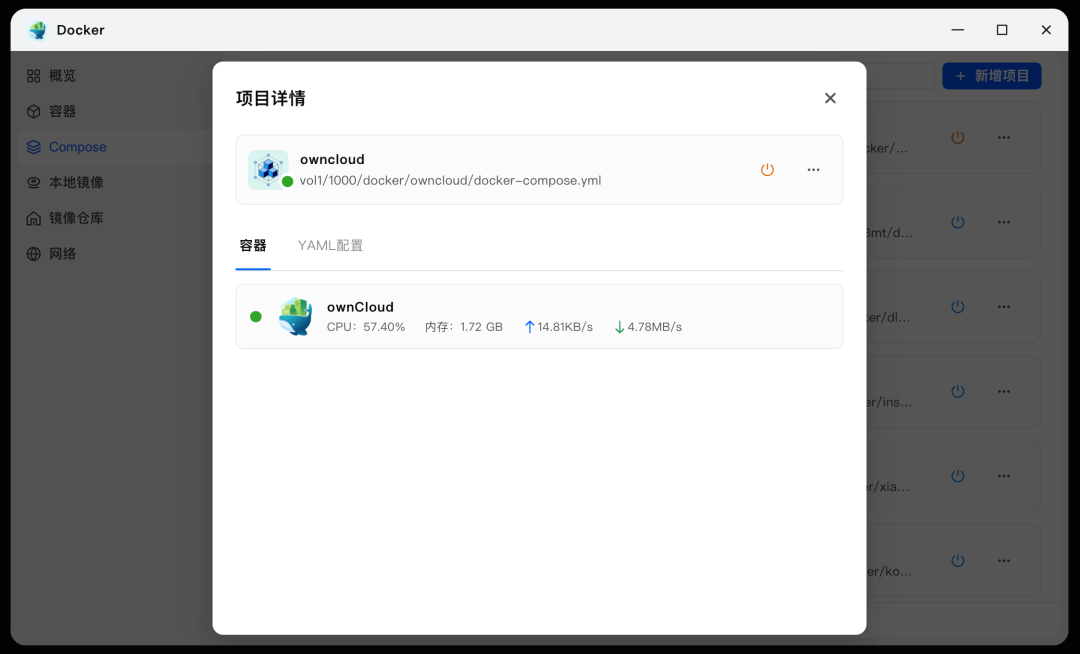
Task: Toggle power button of second background project
Action: coord(957,222)
